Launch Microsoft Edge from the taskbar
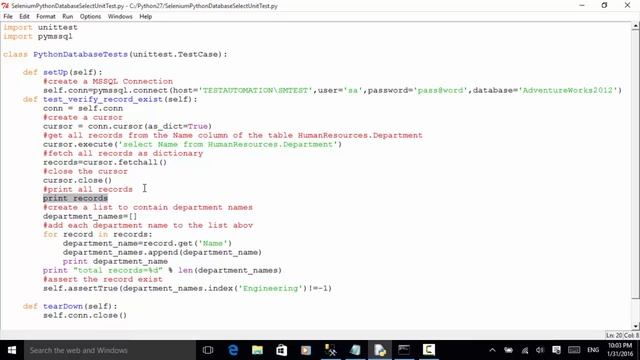Image resolution: width=640 pixels, height=360 pixels. [233, 350]
